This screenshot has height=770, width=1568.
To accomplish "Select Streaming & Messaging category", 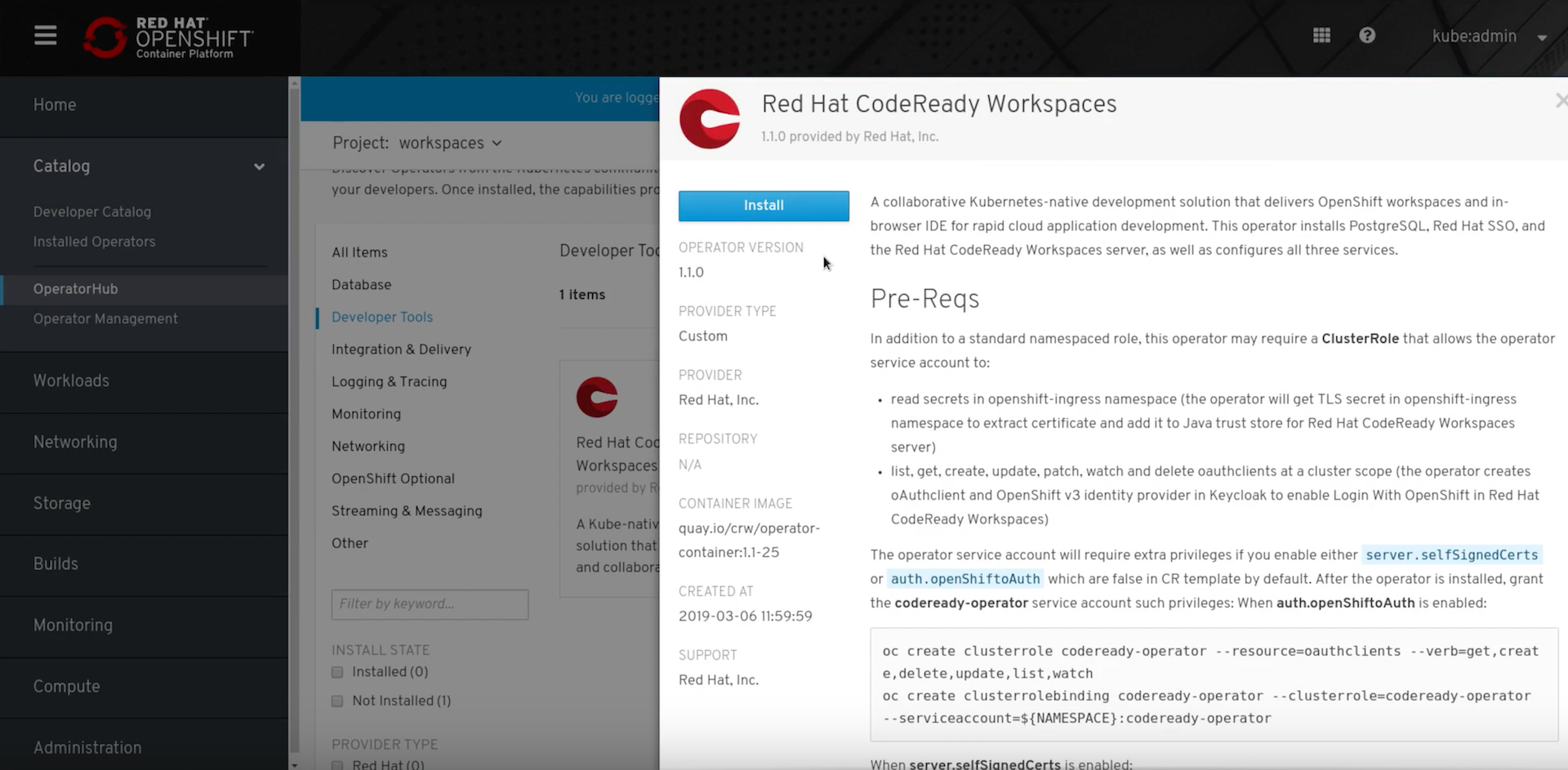I will pos(407,510).
